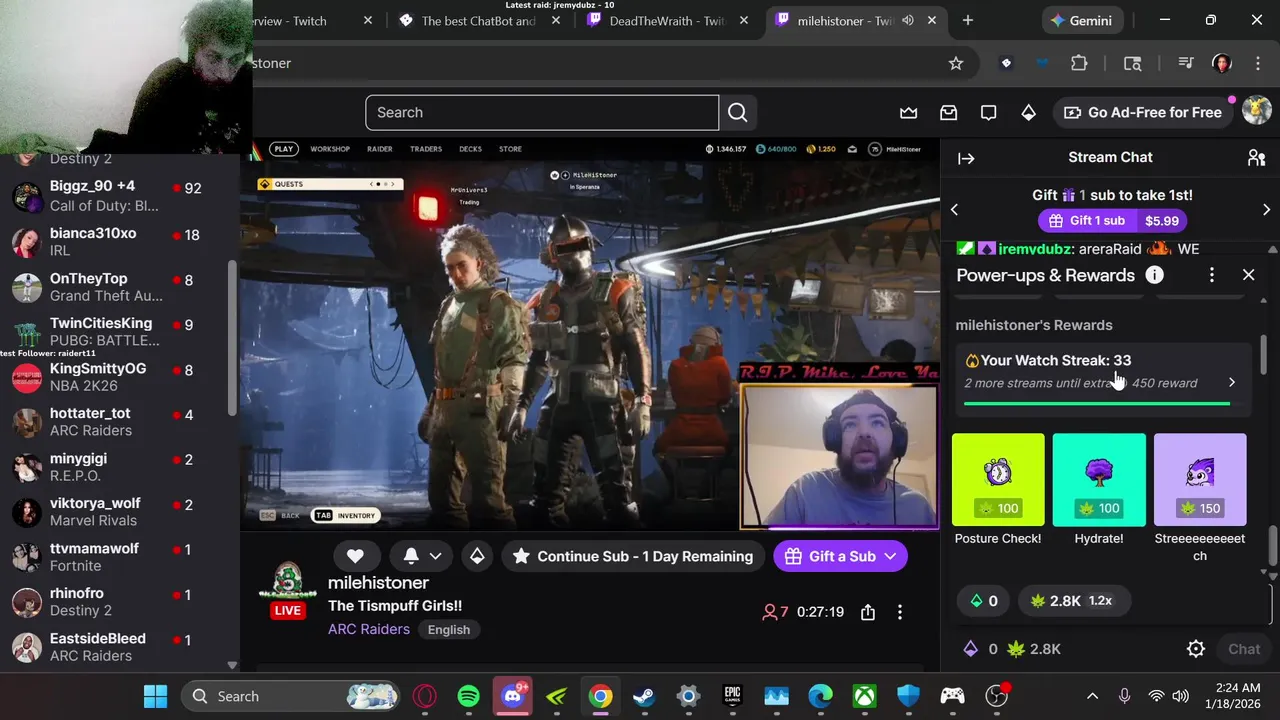Switch to the DeadTheWraith Twitch tab
Screen dimensions: 1280x720
click(x=666, y=21)
